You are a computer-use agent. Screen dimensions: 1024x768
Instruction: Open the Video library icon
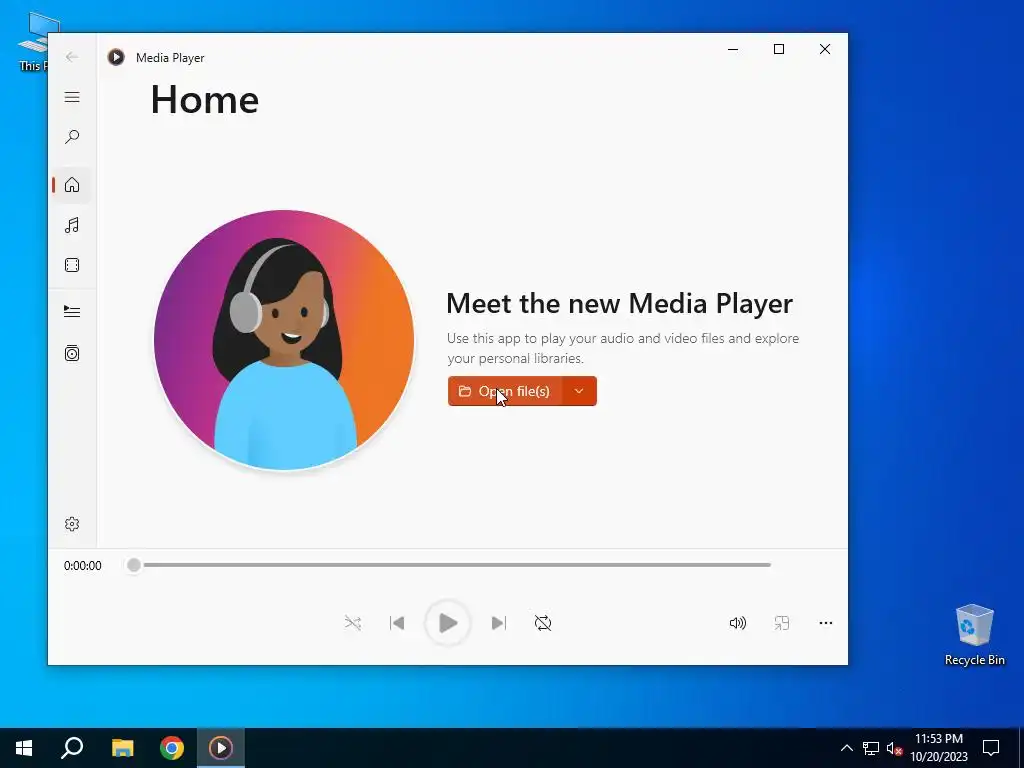(72, 265)
